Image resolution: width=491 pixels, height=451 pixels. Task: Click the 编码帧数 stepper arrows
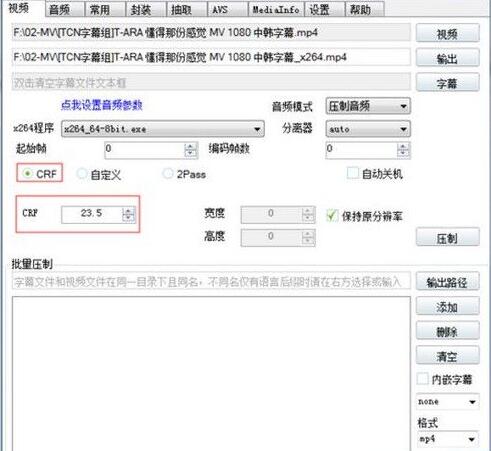pyautogui.click(x=403, y=150)
